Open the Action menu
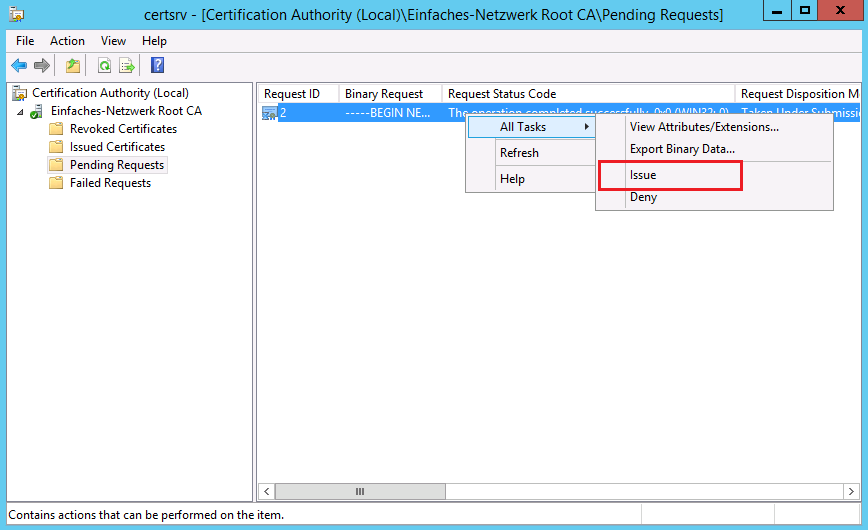Image resolution: width=868 pixels, height=530 pixels. tap(67, 41)
